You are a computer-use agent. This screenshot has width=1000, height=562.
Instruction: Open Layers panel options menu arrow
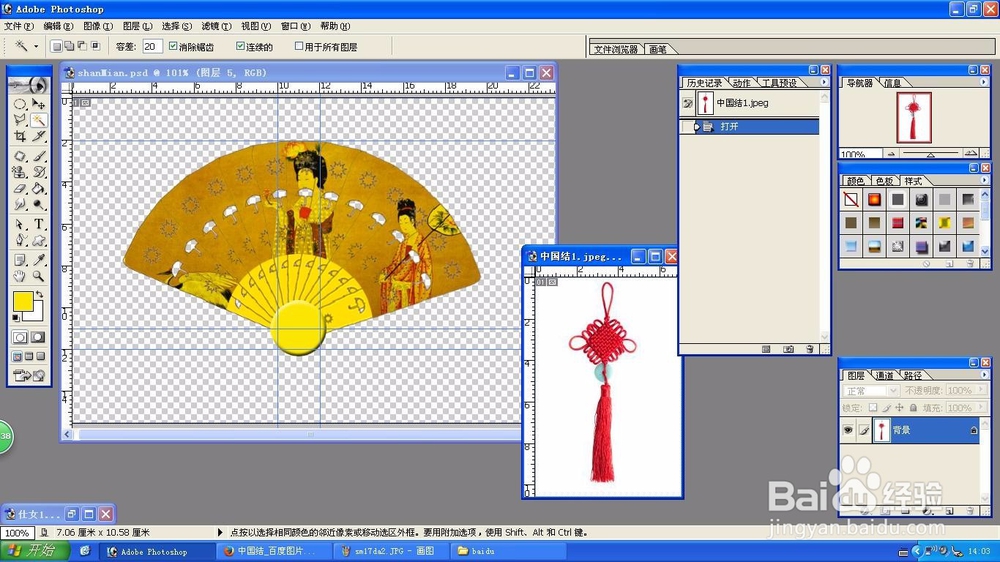pos(984,375)
